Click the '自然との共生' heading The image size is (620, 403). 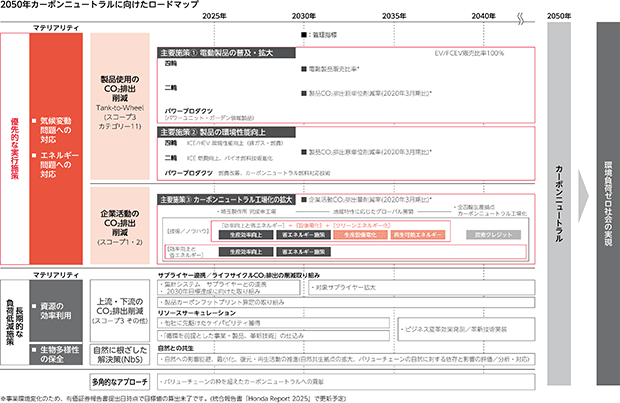(x=175, y=348)
